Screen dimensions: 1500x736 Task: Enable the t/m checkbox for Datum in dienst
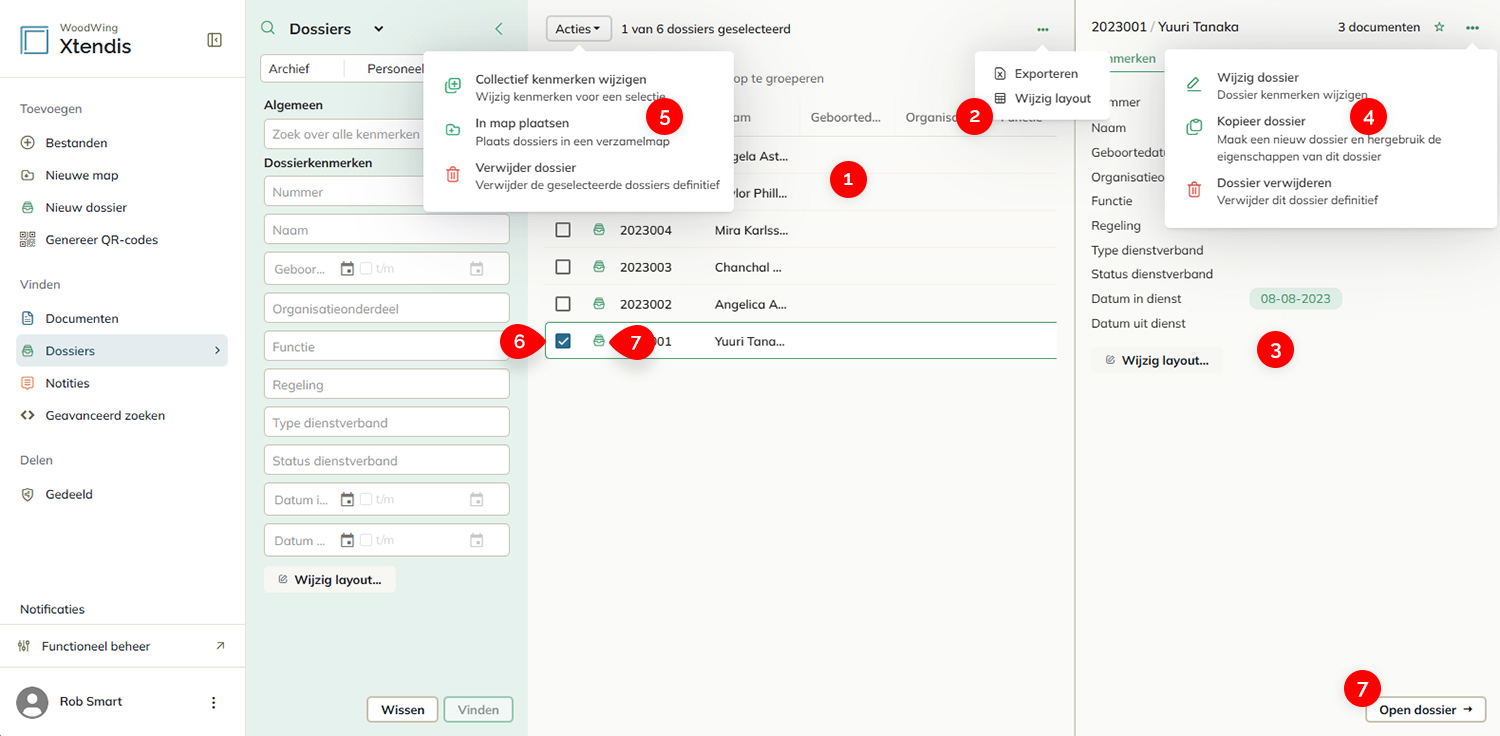[366, 499]
